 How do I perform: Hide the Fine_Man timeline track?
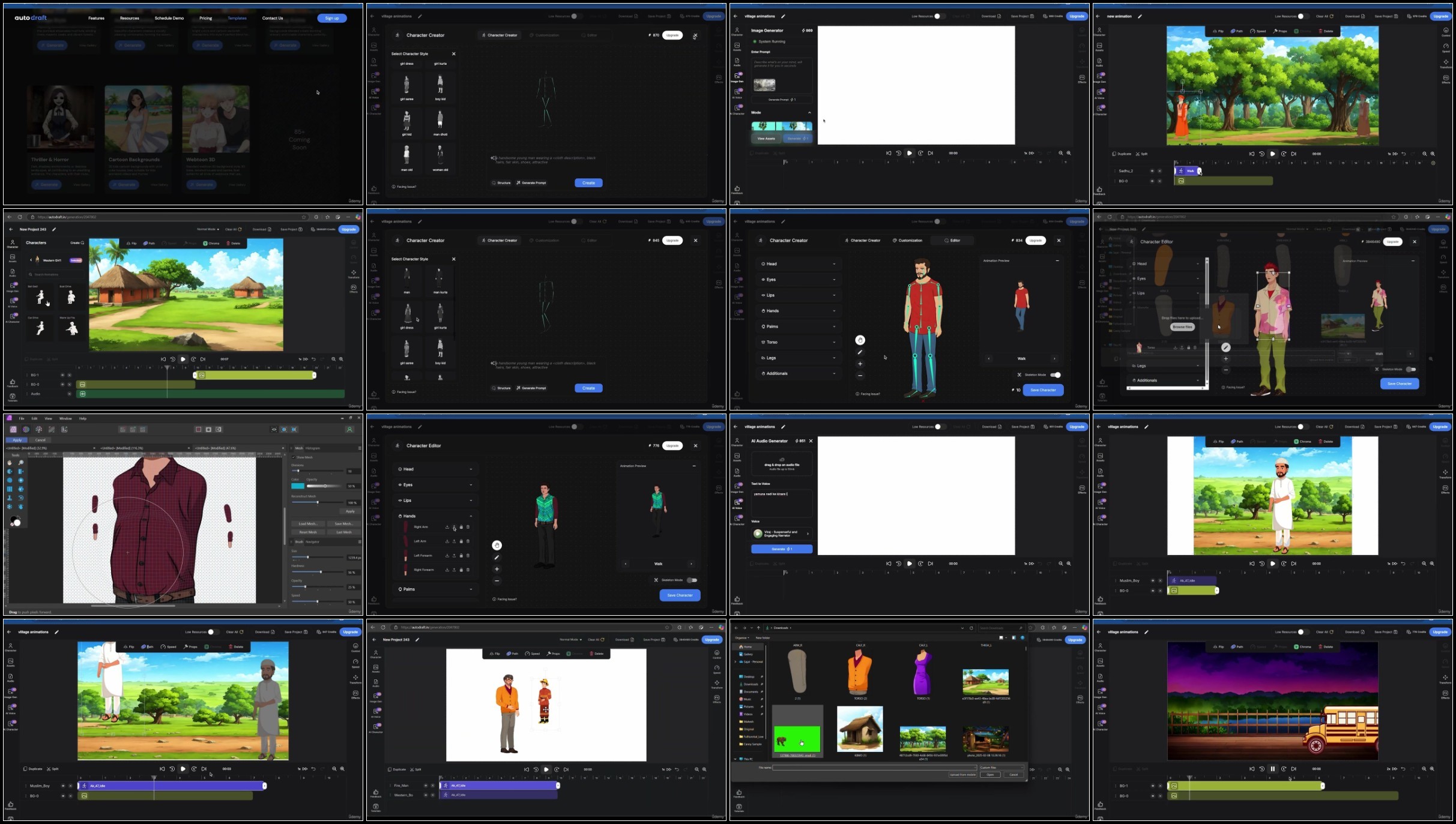pos(426,785)
